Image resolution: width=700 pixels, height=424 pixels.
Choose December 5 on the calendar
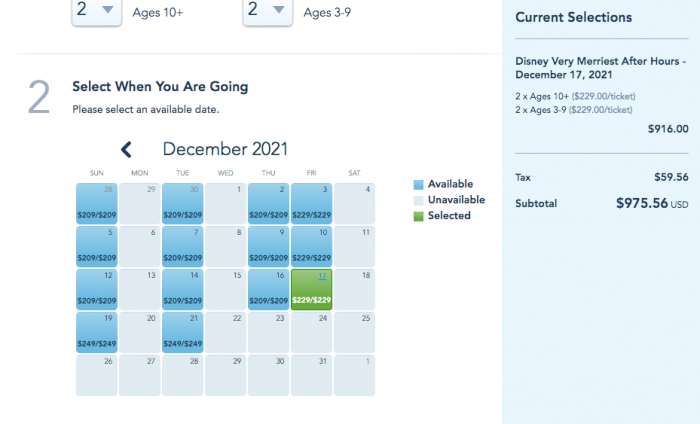96,245
